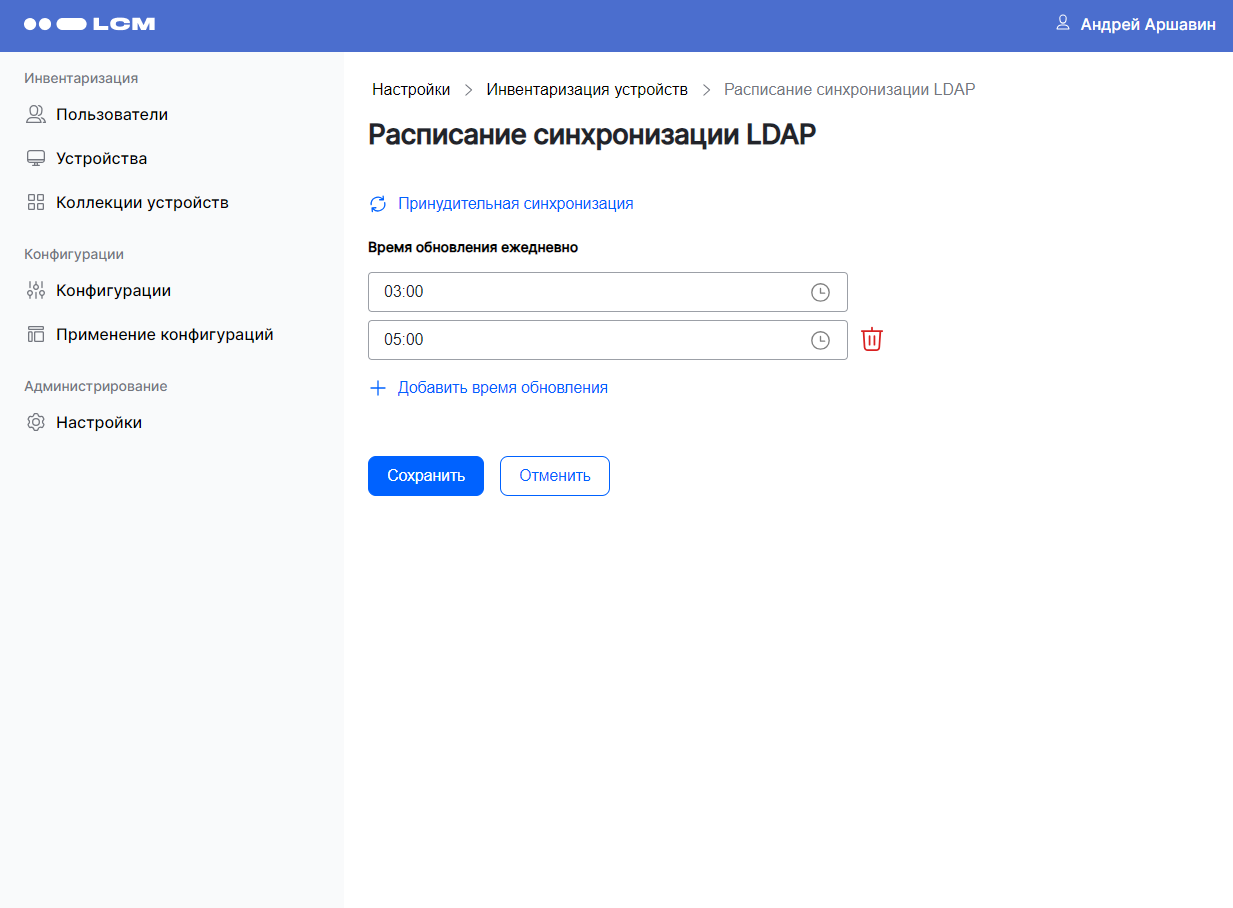
Task: Select the Конфигурации sliders icon
Action: point(34,290)
